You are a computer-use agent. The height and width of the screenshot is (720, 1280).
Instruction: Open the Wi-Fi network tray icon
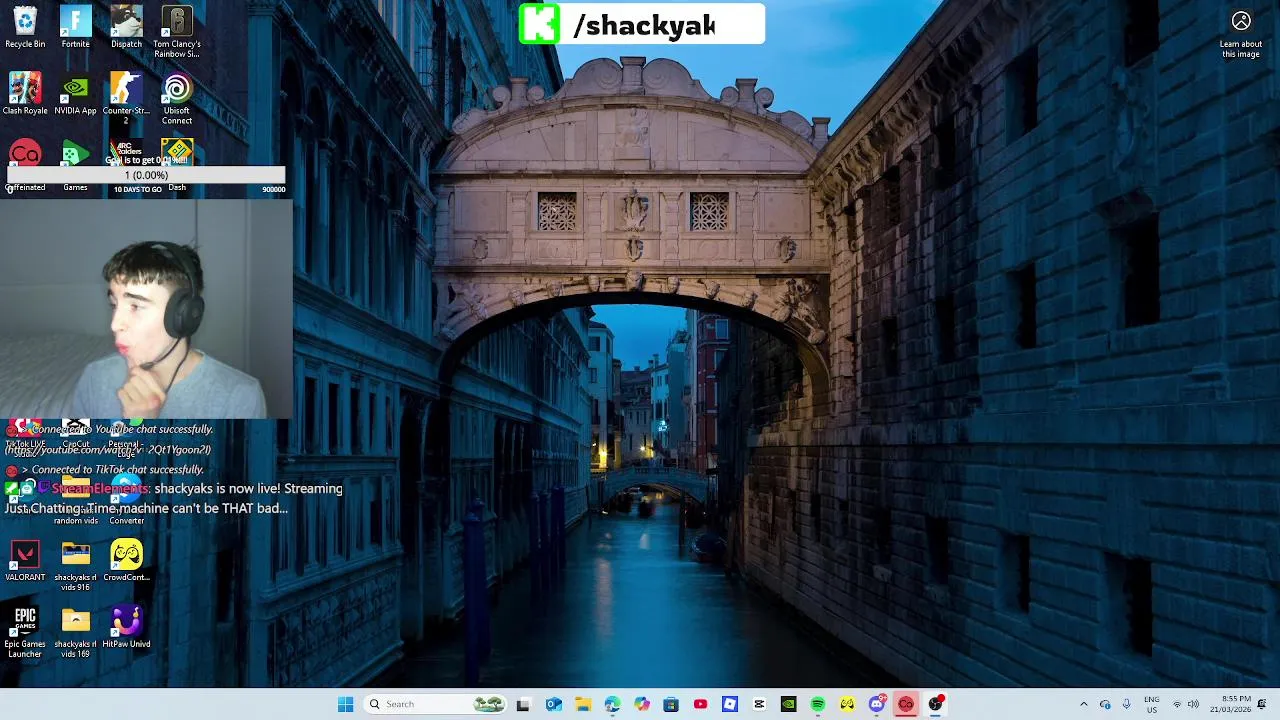click(1176, 704)
